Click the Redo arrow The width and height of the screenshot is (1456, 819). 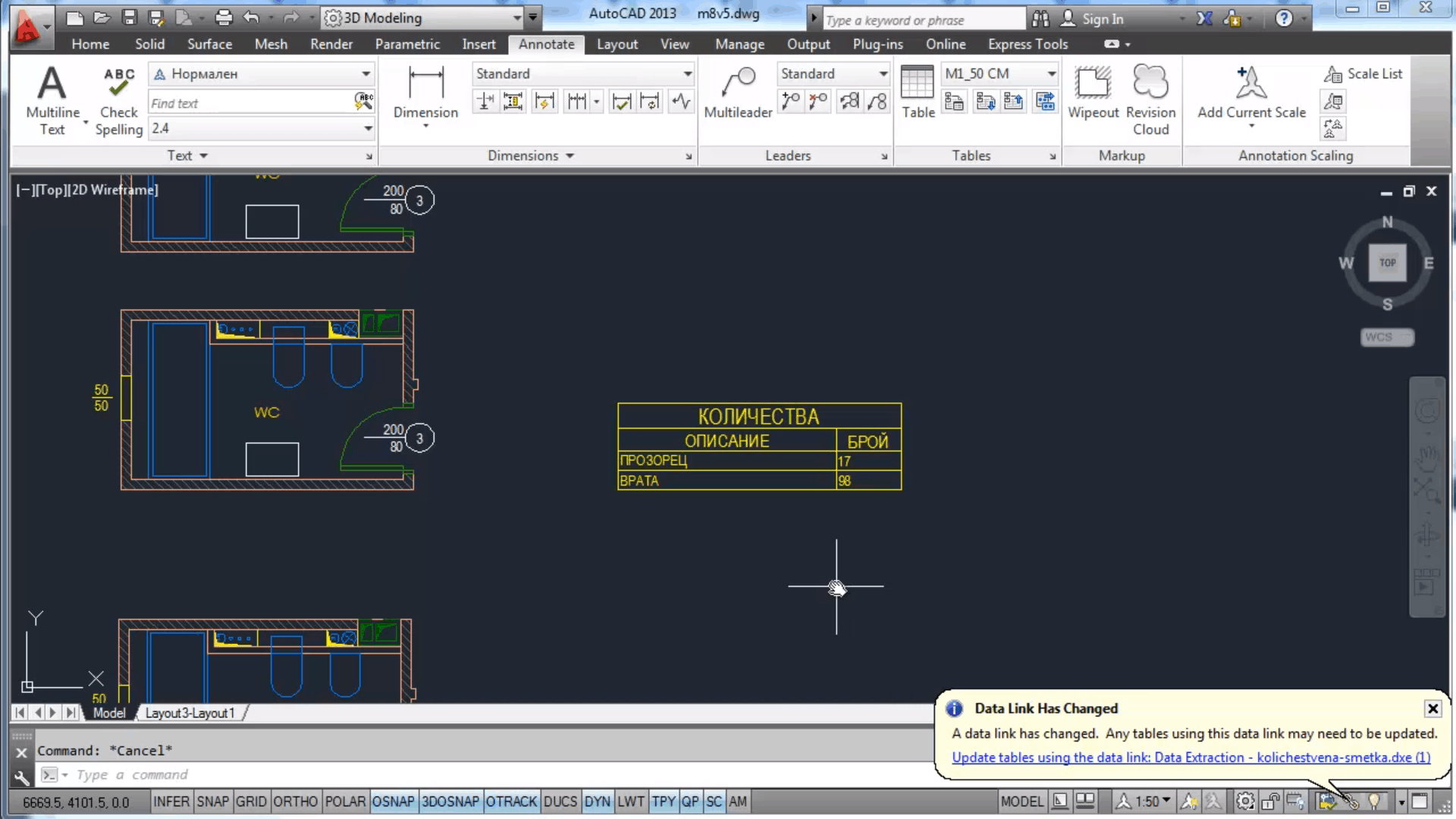click(x=290, y=17)
